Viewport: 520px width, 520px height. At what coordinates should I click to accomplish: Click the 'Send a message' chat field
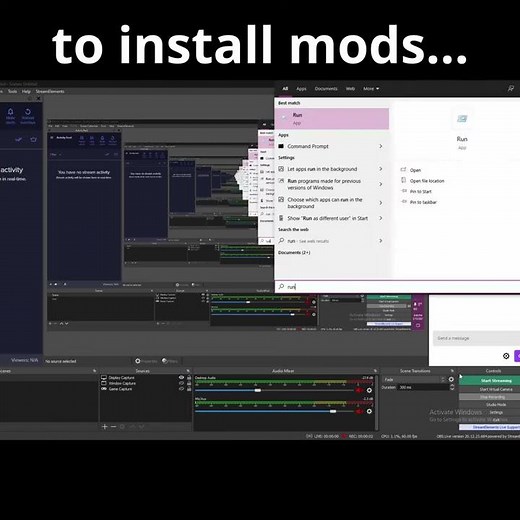point(476,338)
